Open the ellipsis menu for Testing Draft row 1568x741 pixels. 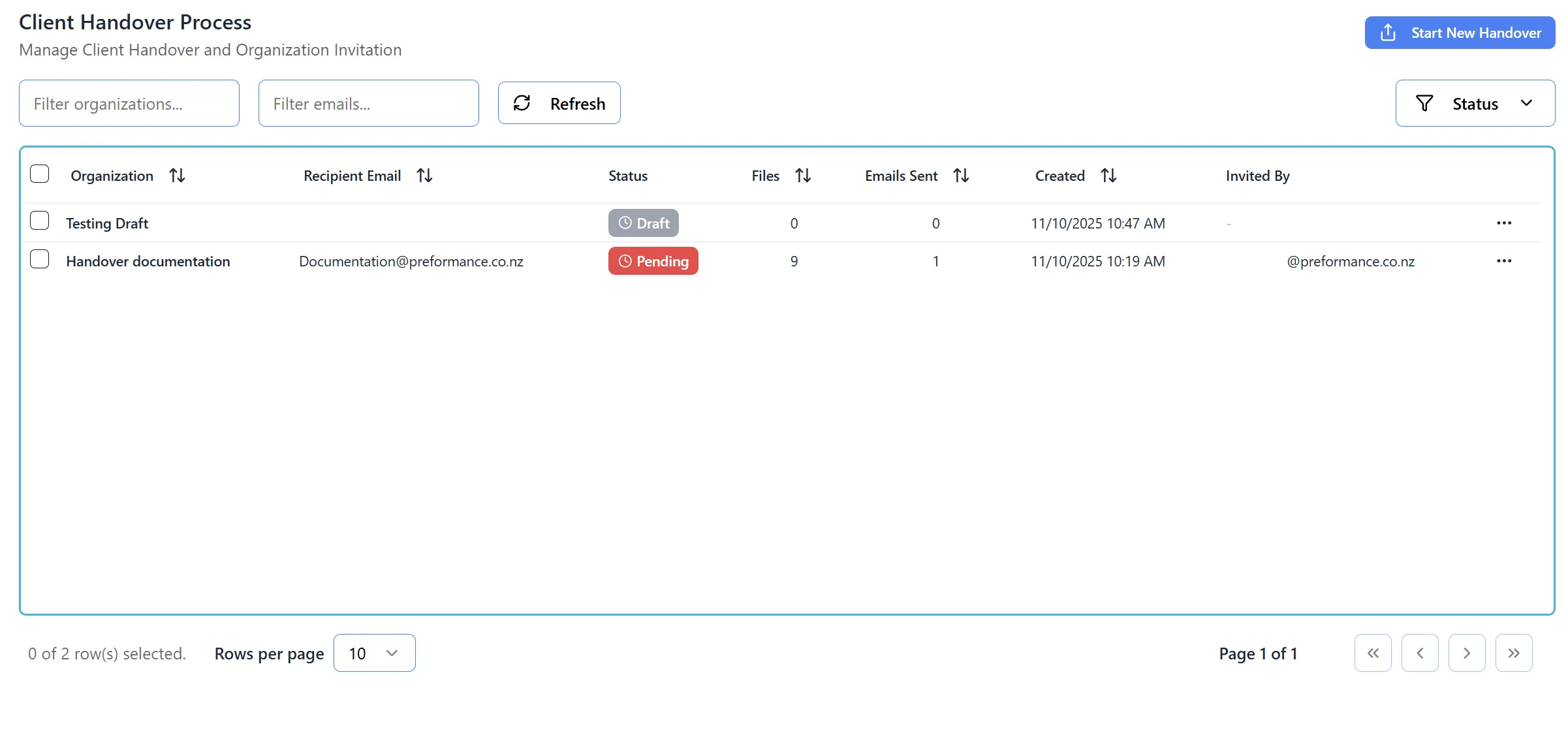point(1505,223)
